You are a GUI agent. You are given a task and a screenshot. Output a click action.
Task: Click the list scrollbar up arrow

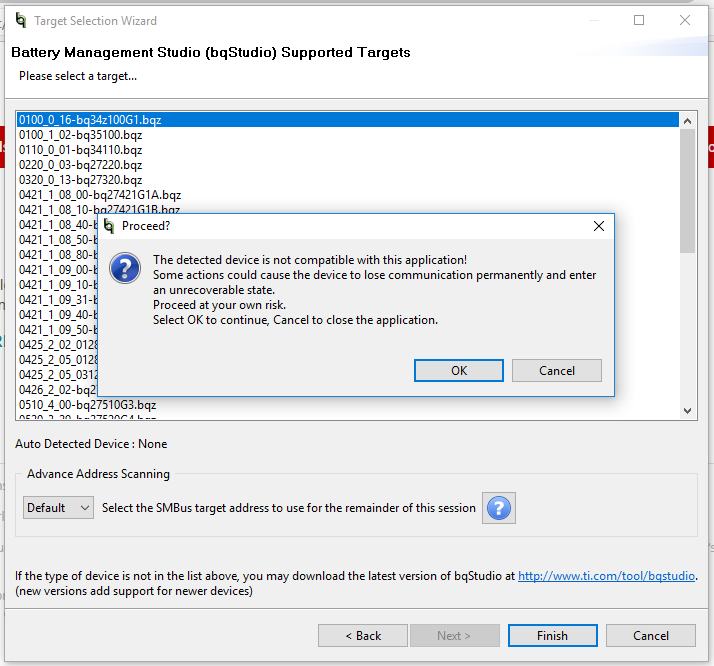[x=687, y=121]
